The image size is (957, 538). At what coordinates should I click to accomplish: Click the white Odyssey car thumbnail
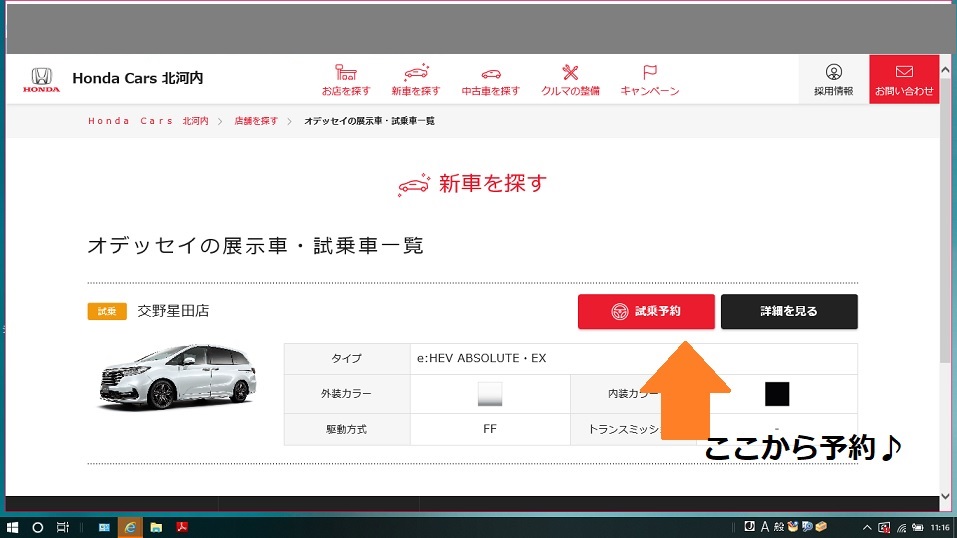(177, 376)
